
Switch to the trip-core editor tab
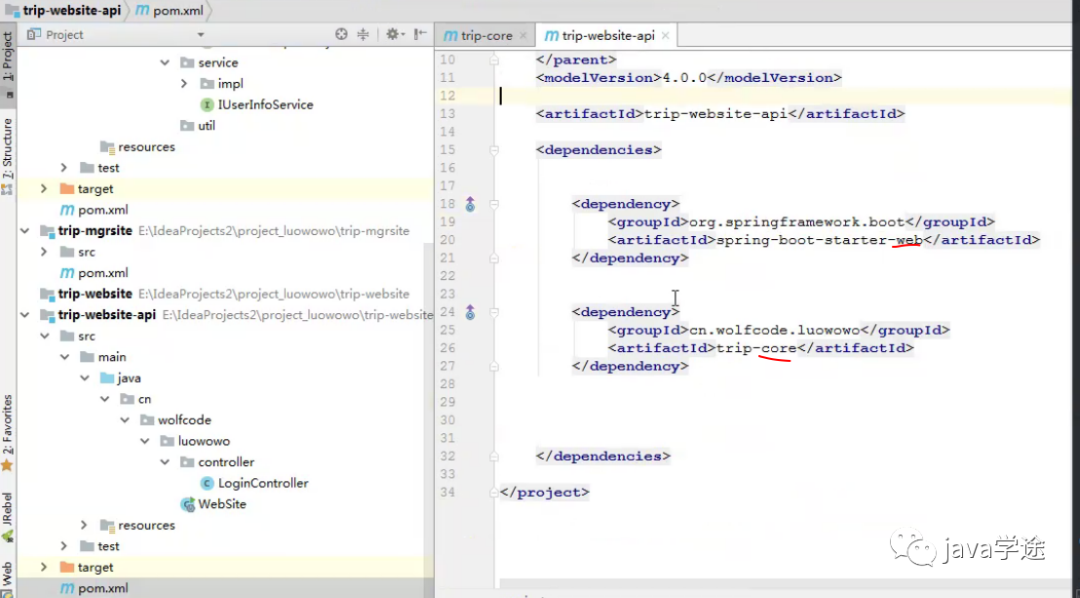pyautogui.click(x=485, y=35)
